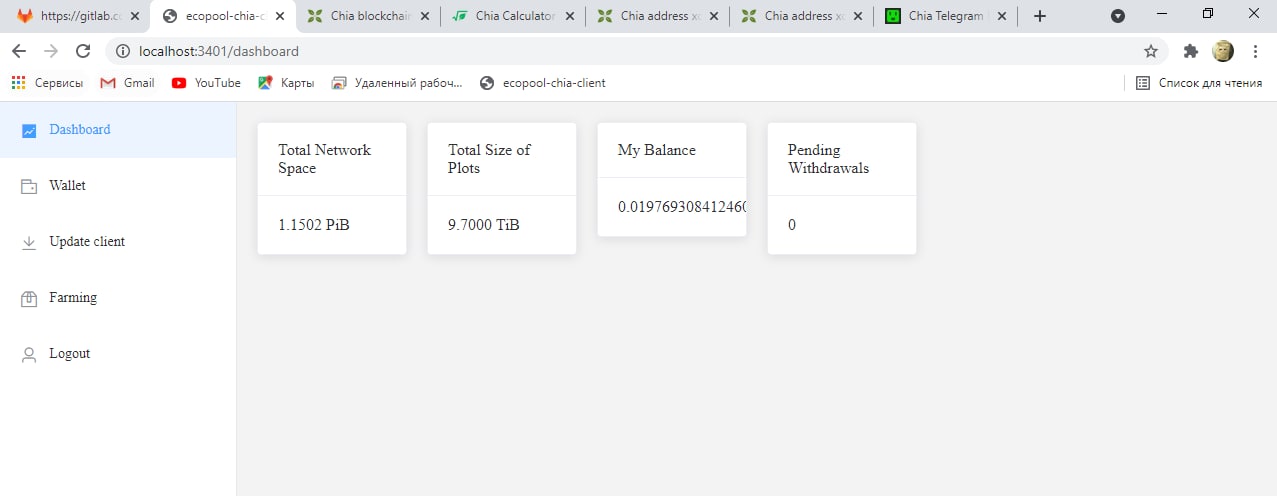Open the Wallet menu item
The width and height of the screenshot is (1277, 496).
click(x=67, y=186)
